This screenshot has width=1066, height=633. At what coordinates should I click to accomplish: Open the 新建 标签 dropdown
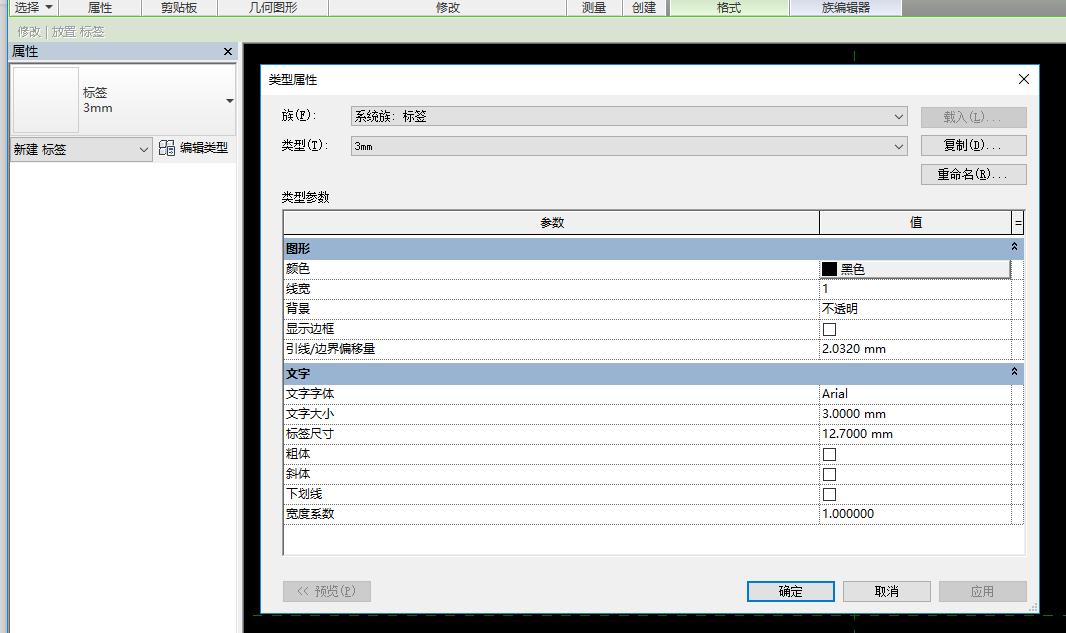click(81, 150)
